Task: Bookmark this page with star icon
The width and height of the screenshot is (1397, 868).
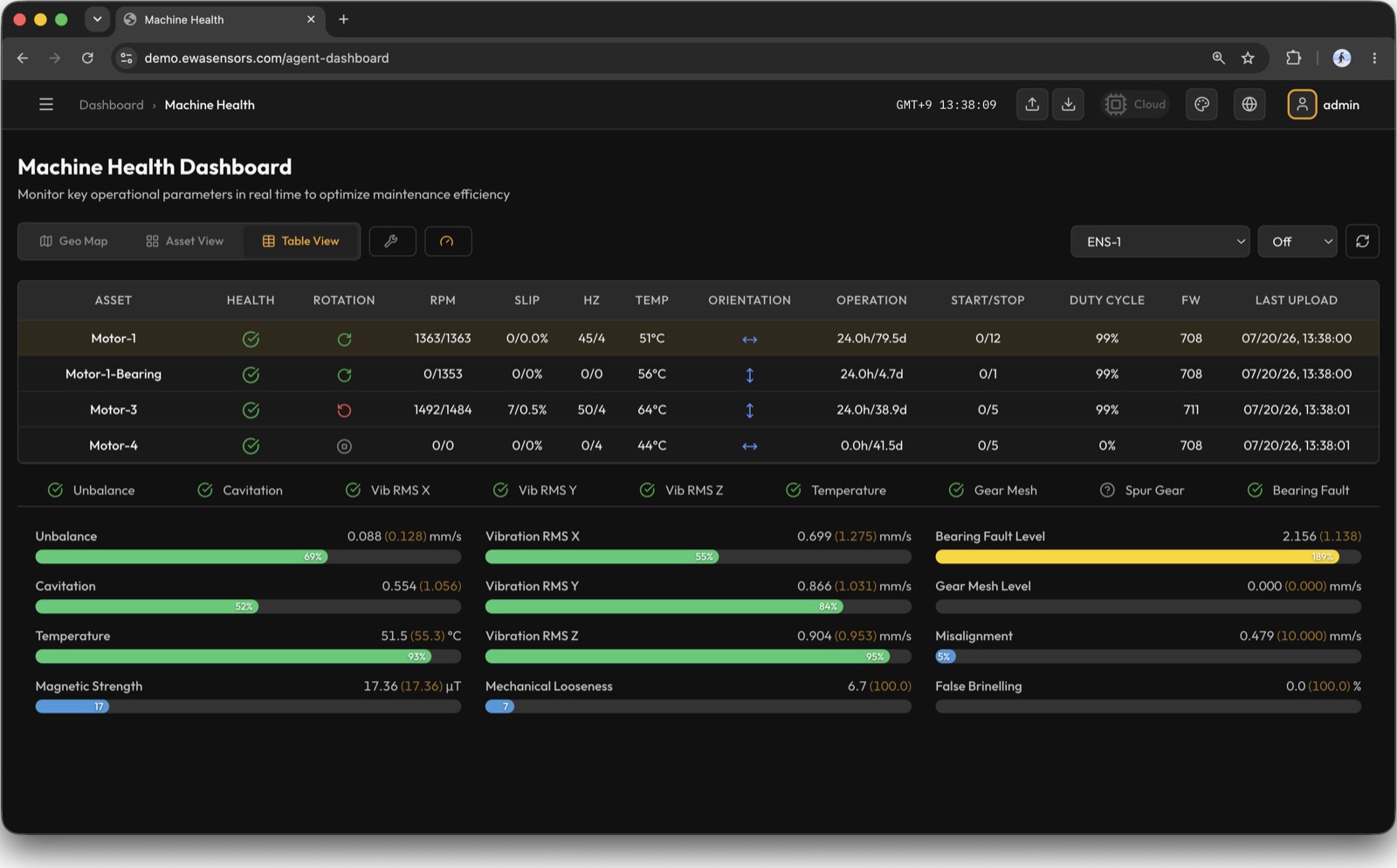Action: pos(1248,58)
